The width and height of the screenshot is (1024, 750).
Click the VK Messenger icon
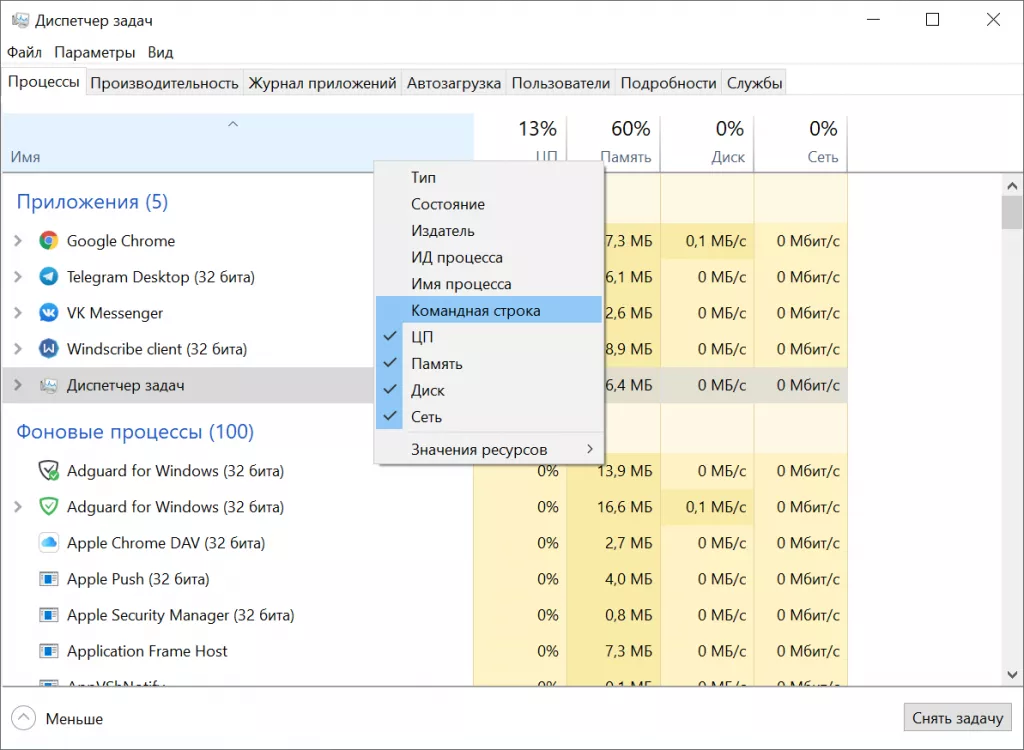[x=48, y=313]
